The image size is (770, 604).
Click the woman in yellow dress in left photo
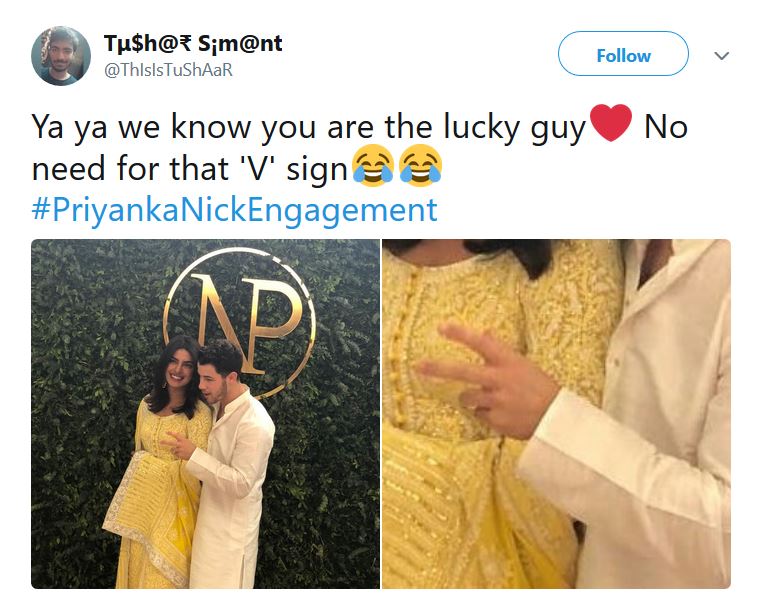click(157, 462)
